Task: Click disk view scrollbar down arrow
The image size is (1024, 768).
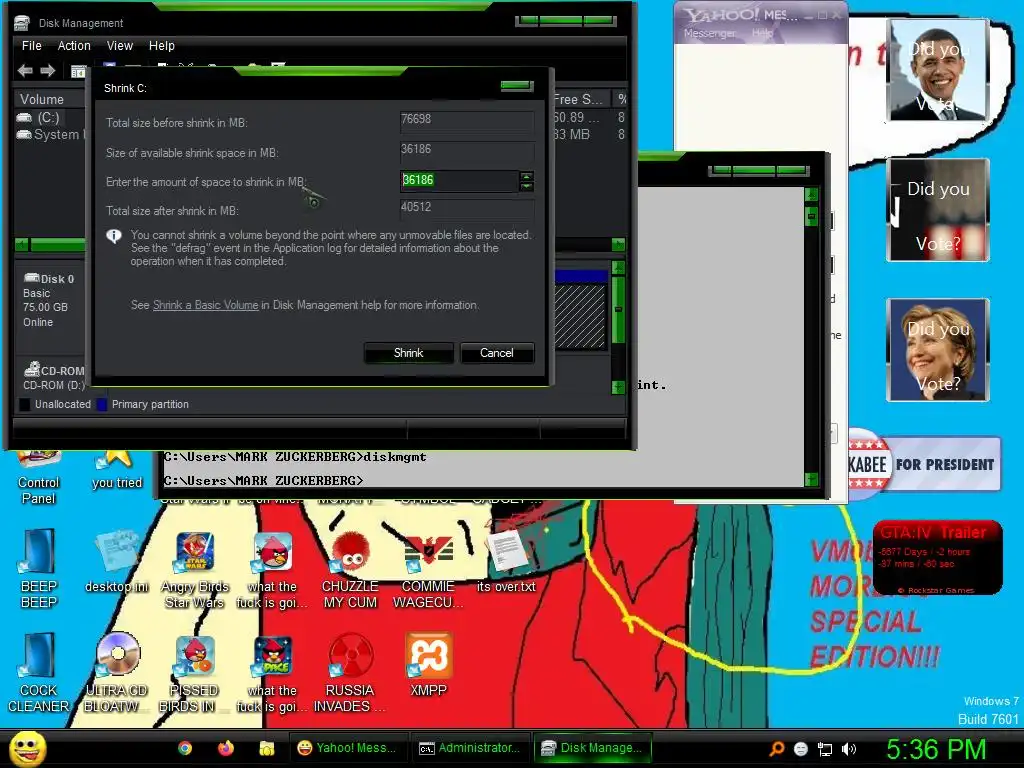Action: point(618,387)
